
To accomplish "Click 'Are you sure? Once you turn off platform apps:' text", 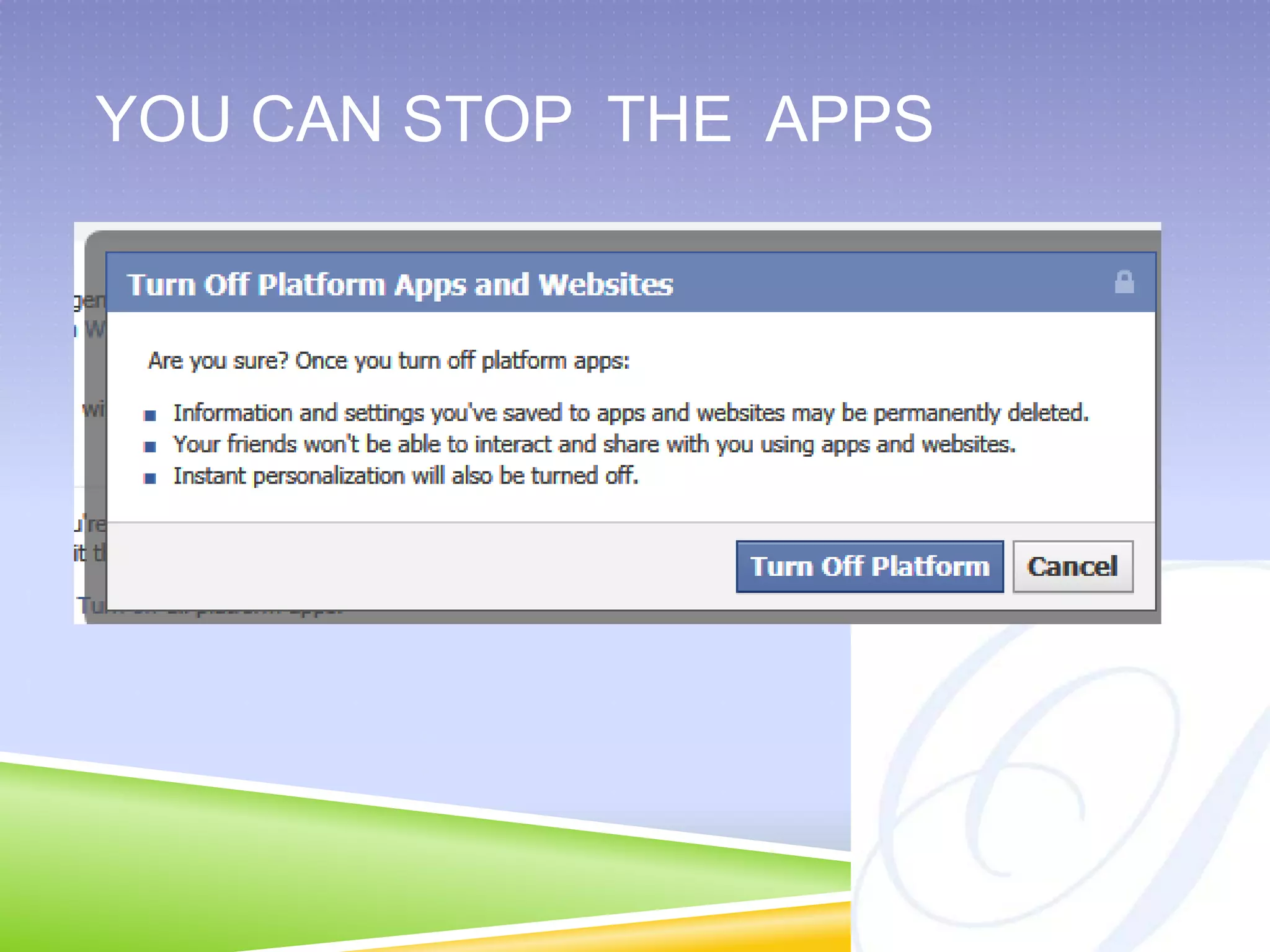I will 389,361.
